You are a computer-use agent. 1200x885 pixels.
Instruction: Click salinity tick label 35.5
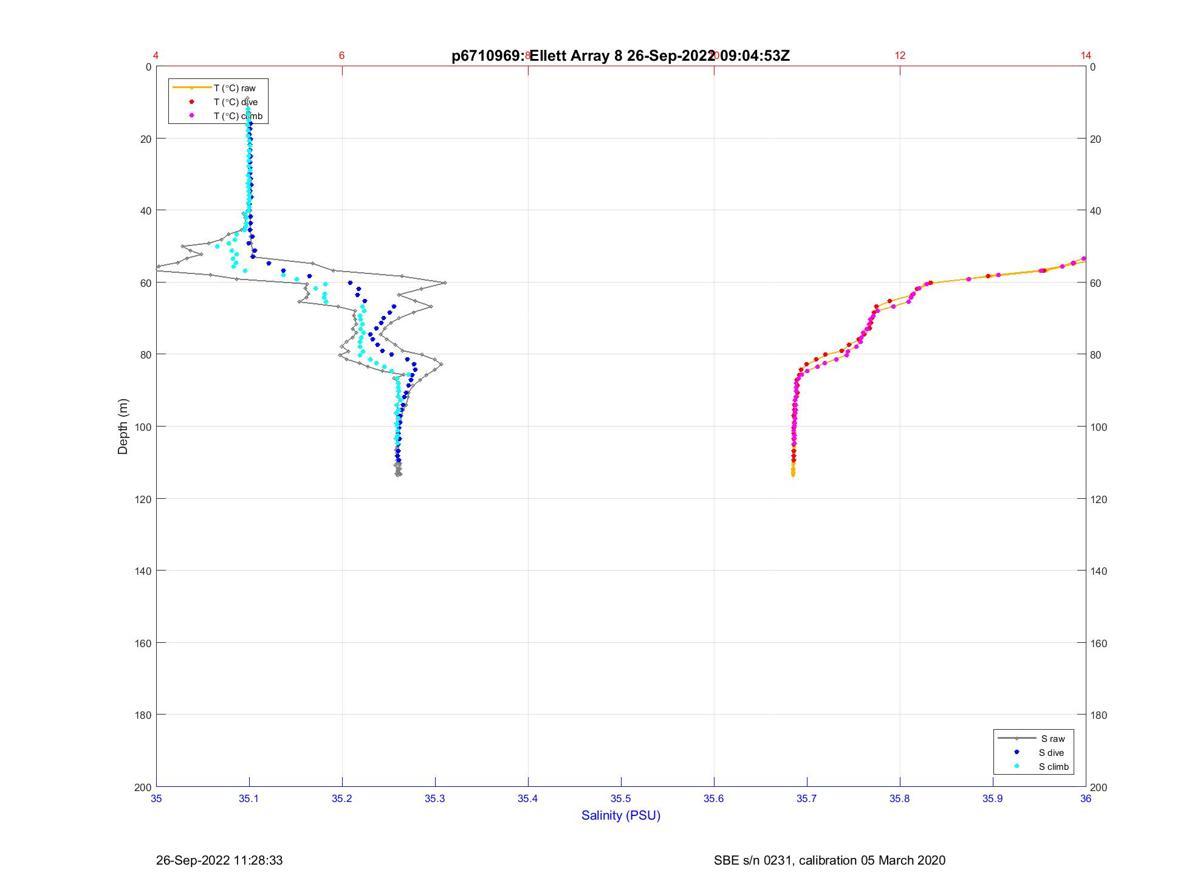pos(621,799)
